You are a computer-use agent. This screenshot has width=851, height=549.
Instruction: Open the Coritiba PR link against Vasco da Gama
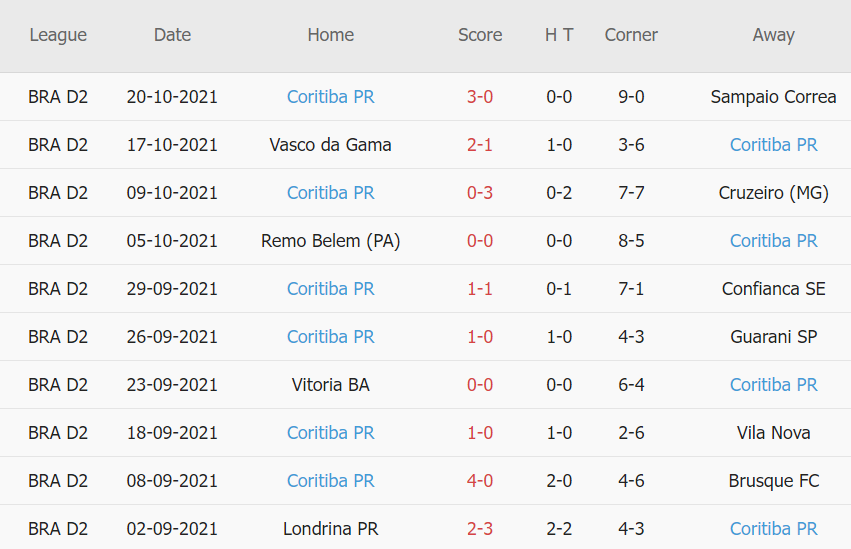coord(773,145)
